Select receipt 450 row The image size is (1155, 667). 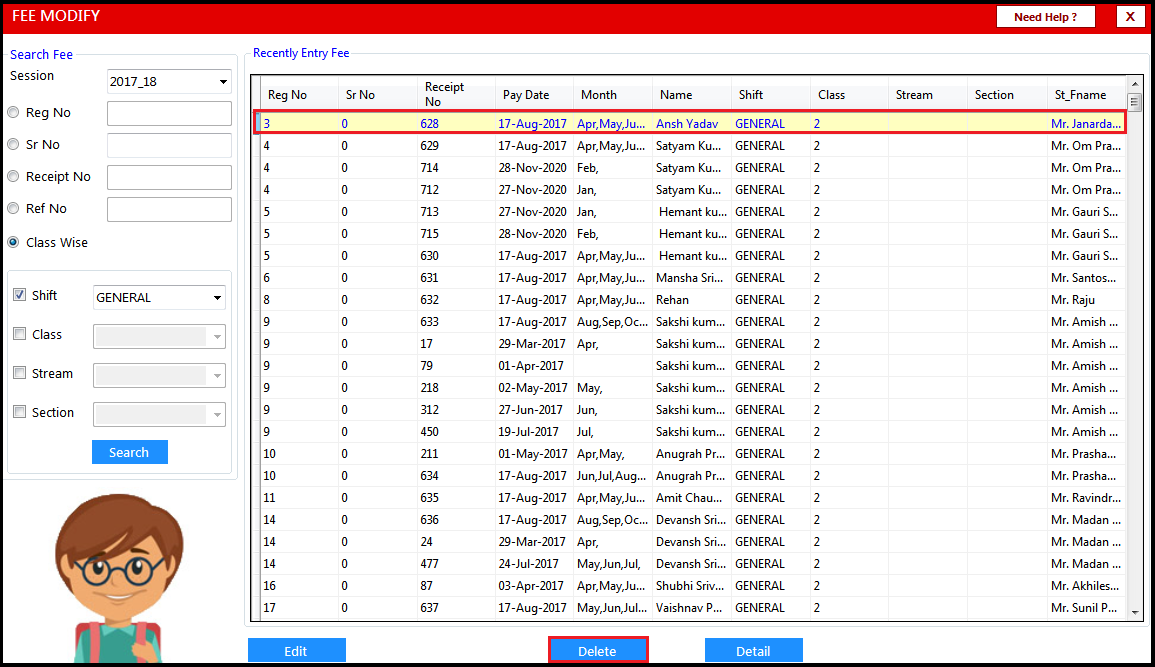point(690,432)
